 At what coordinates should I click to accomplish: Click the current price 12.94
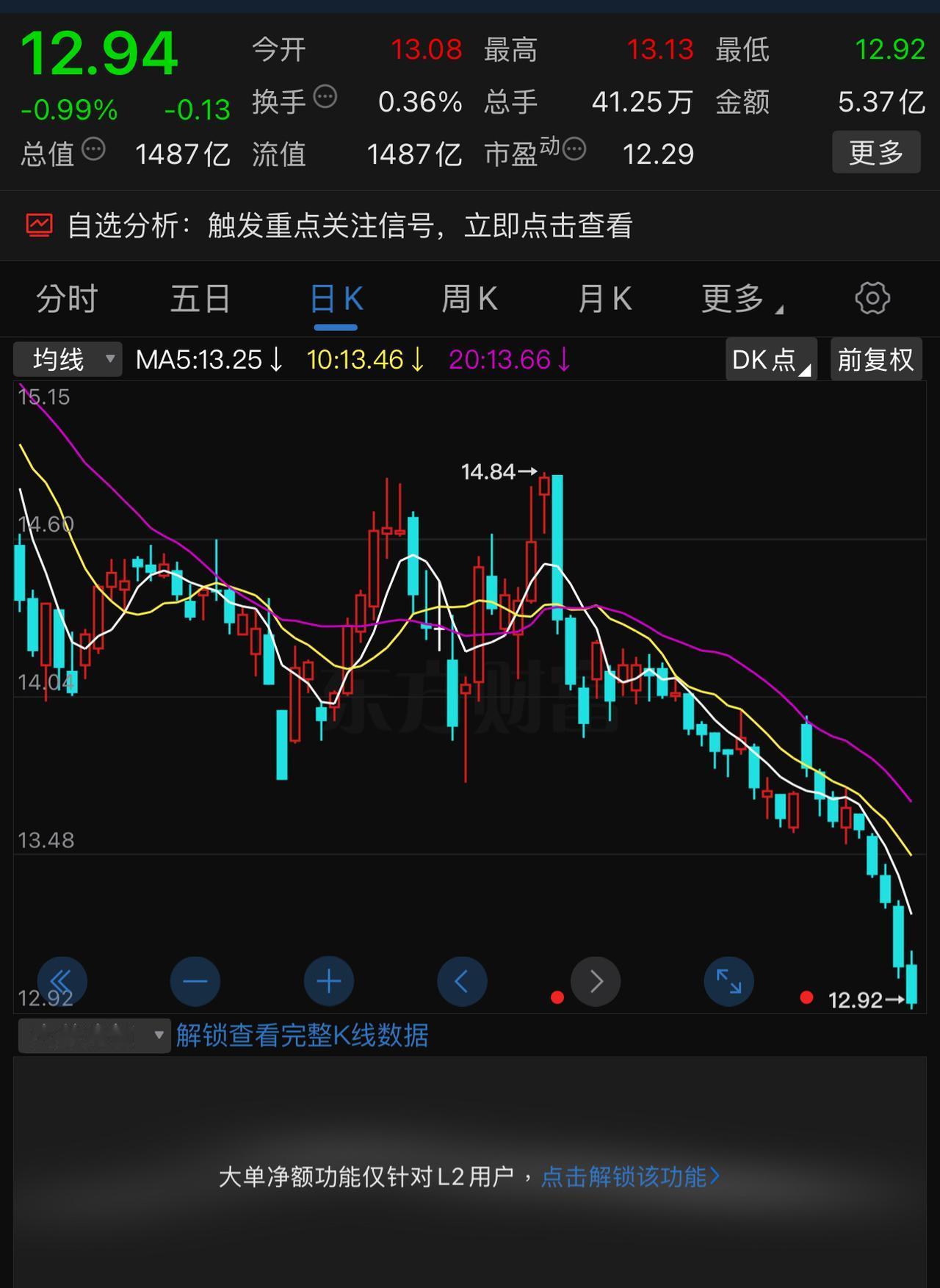(98, 54)
